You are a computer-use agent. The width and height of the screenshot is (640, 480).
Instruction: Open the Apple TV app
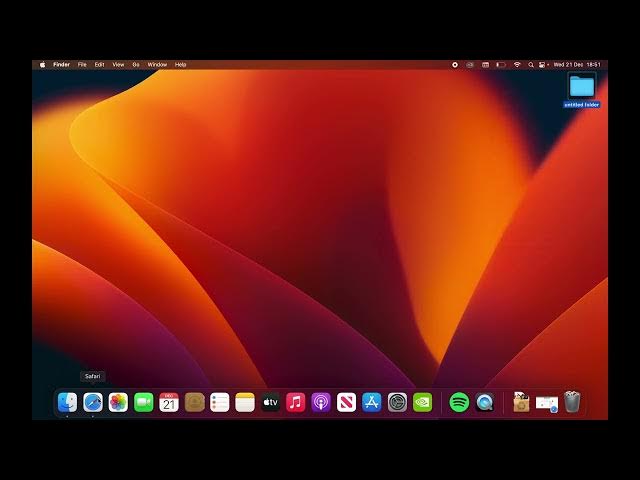click(x=271, y=402)
